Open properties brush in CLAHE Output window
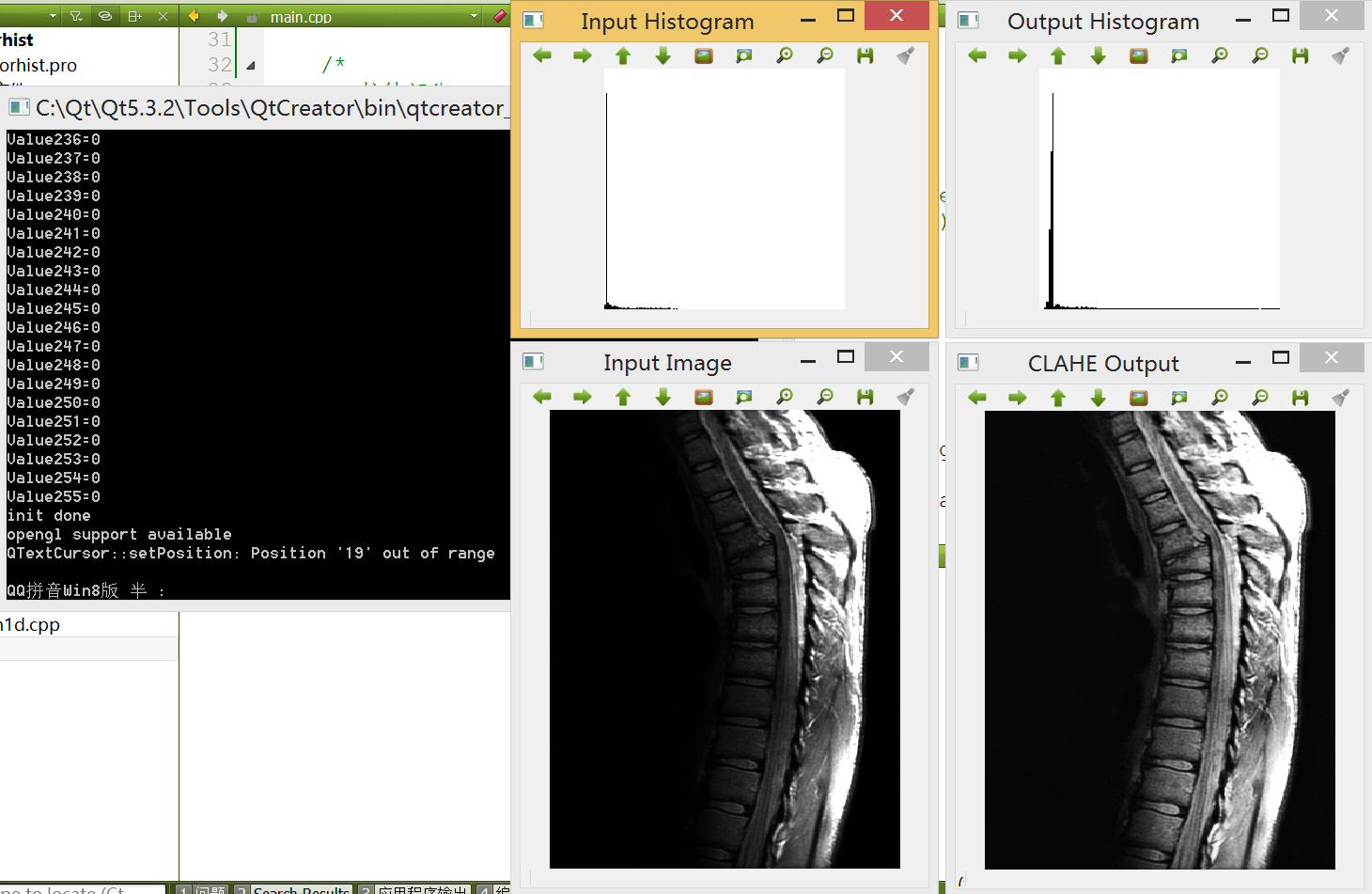Viewport: 1372px width, 894px height. coord(1341,398)
